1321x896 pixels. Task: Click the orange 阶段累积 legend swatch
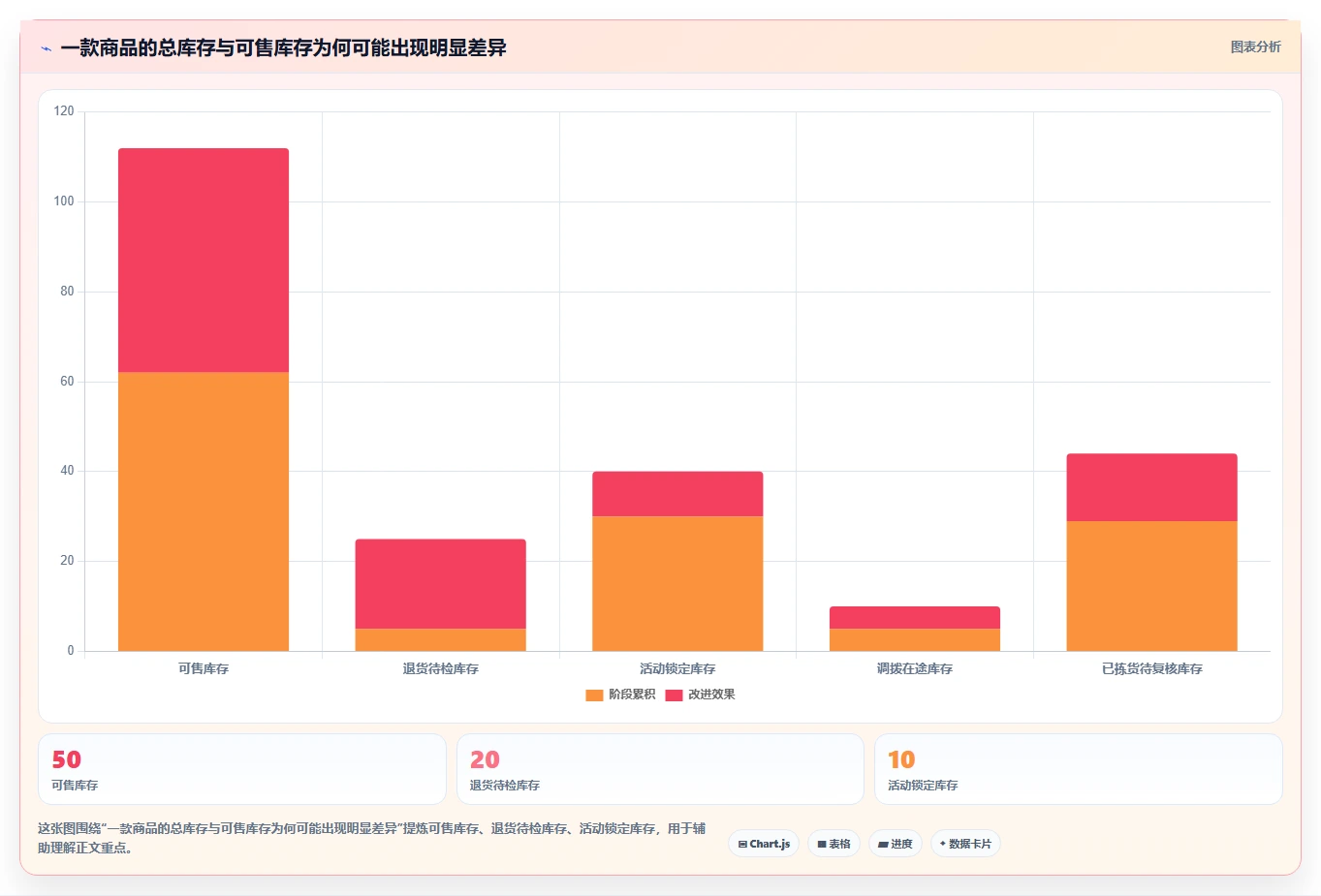tap(594, 695)
